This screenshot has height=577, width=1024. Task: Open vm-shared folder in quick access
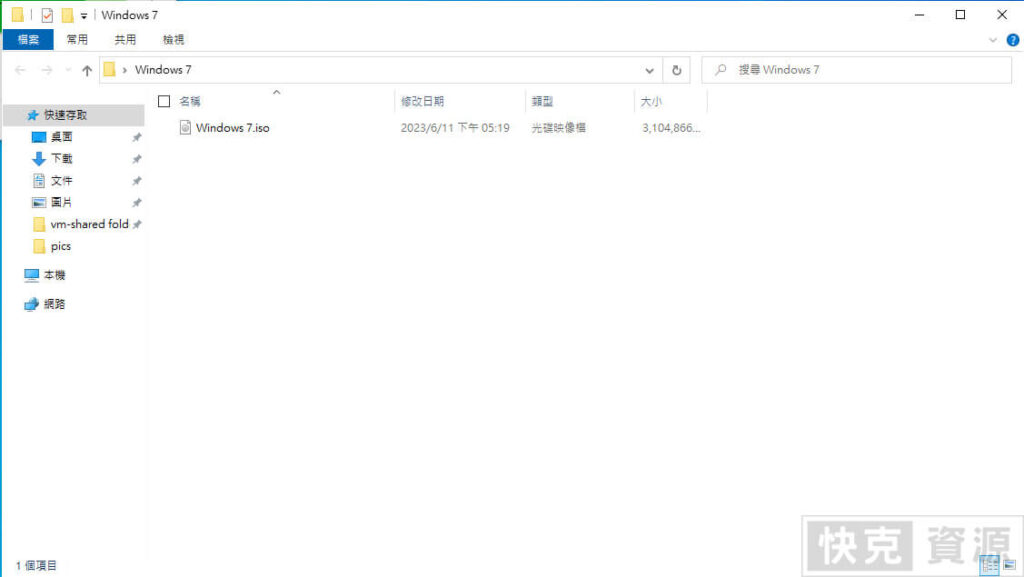click(89, 224)
